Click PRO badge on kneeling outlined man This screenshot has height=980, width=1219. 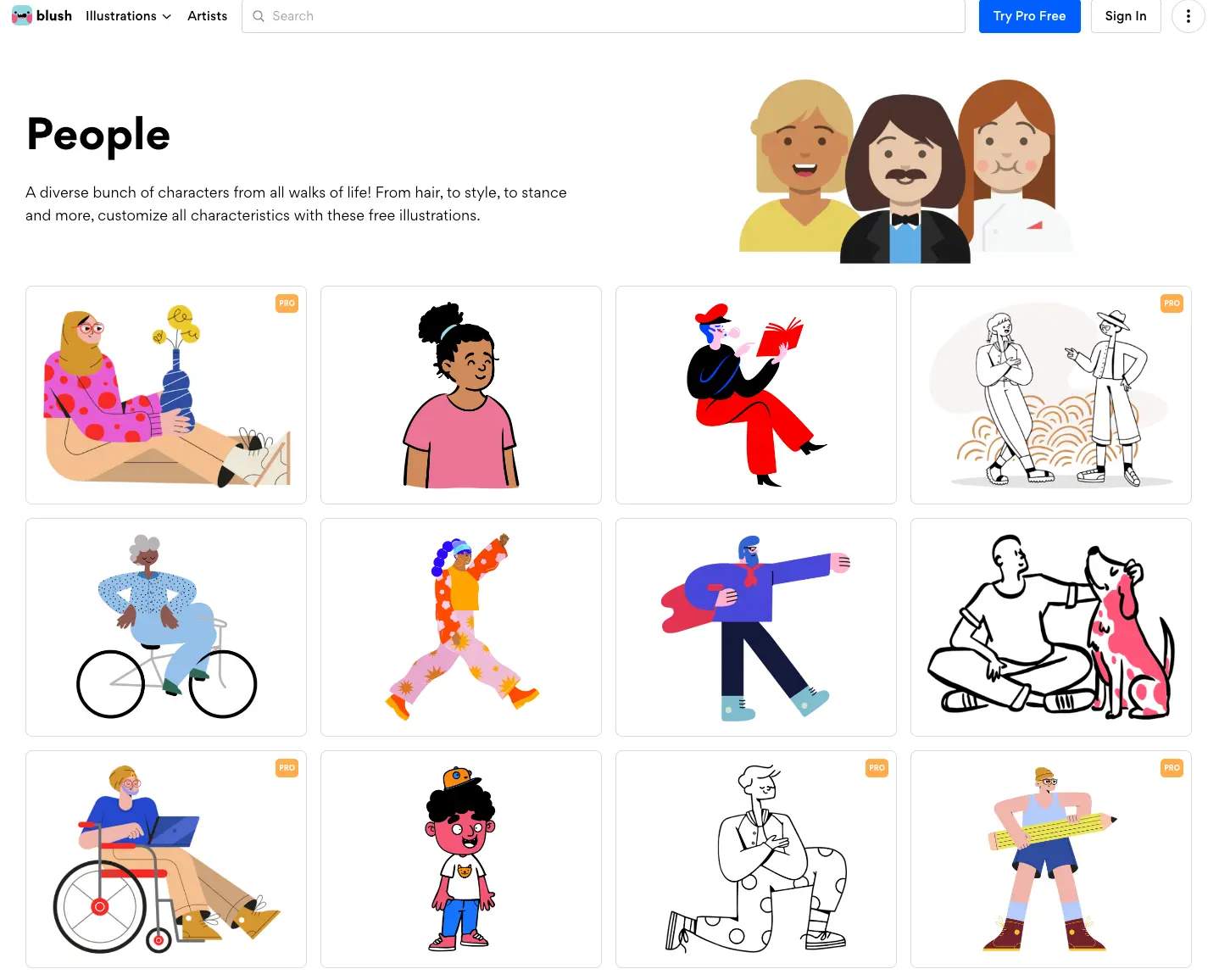point(877,768)
